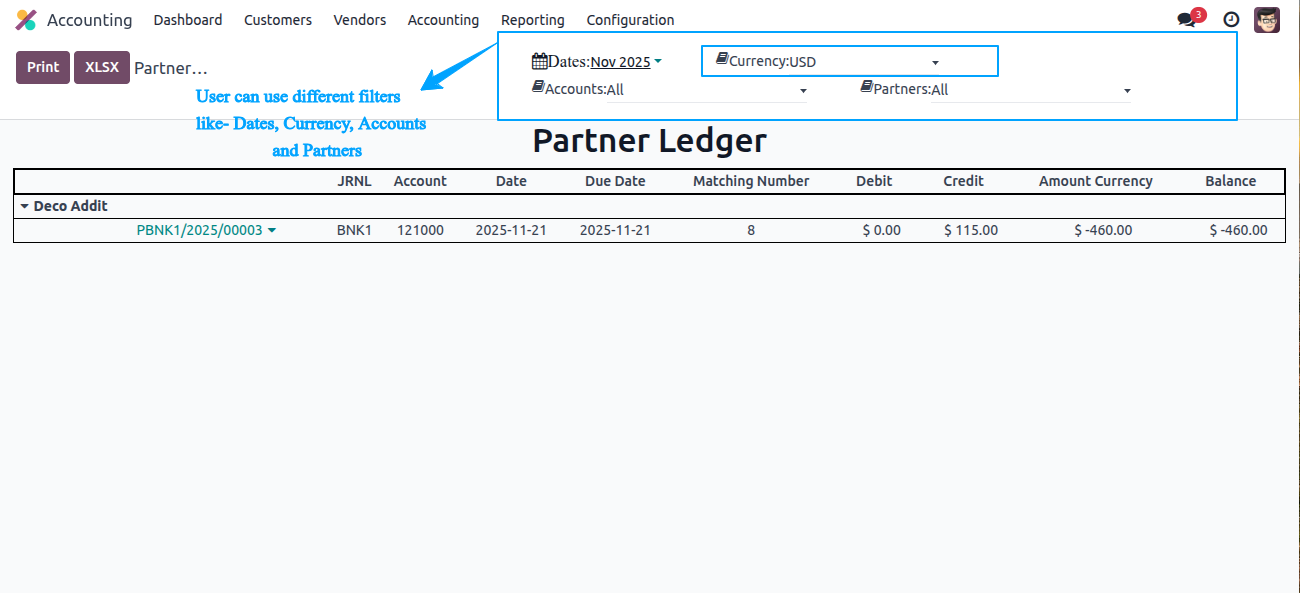Click the book icon beside Currency
The height and width of the screenshot is (593, 1300).
coord(722,60)
